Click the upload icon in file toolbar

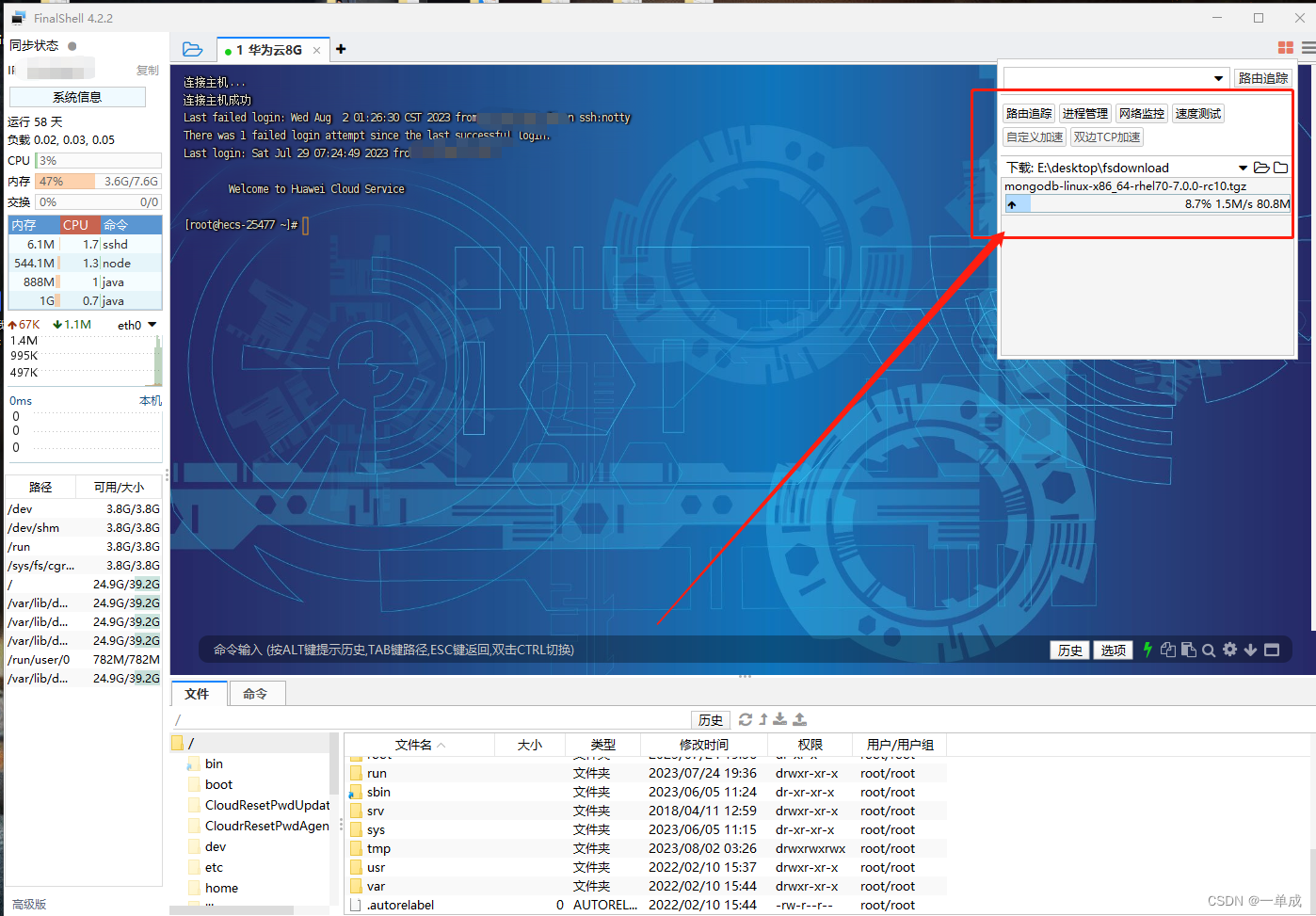[x=799, y=719]
